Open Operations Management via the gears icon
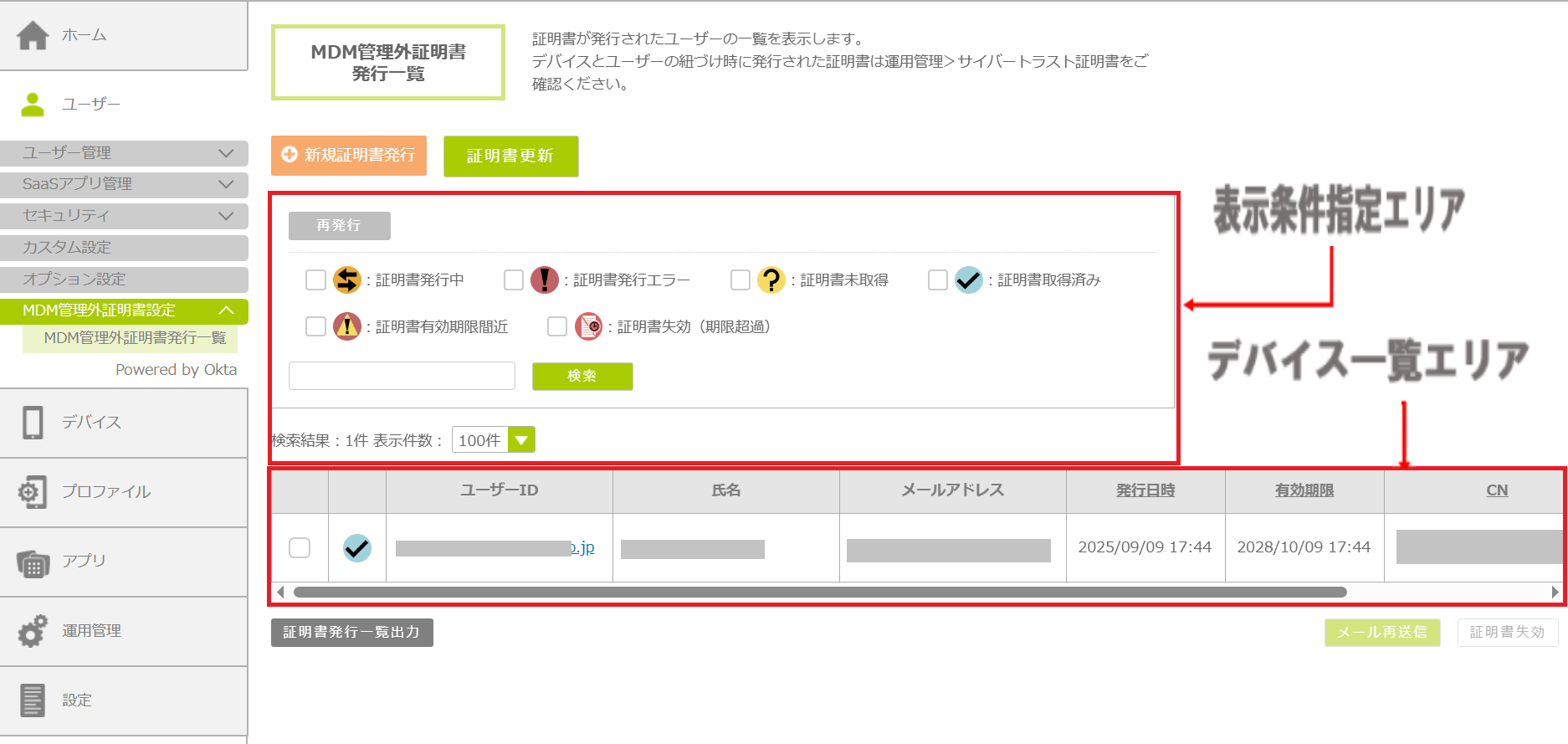This screenshot has height=744, width=1568. click(33, 631)
